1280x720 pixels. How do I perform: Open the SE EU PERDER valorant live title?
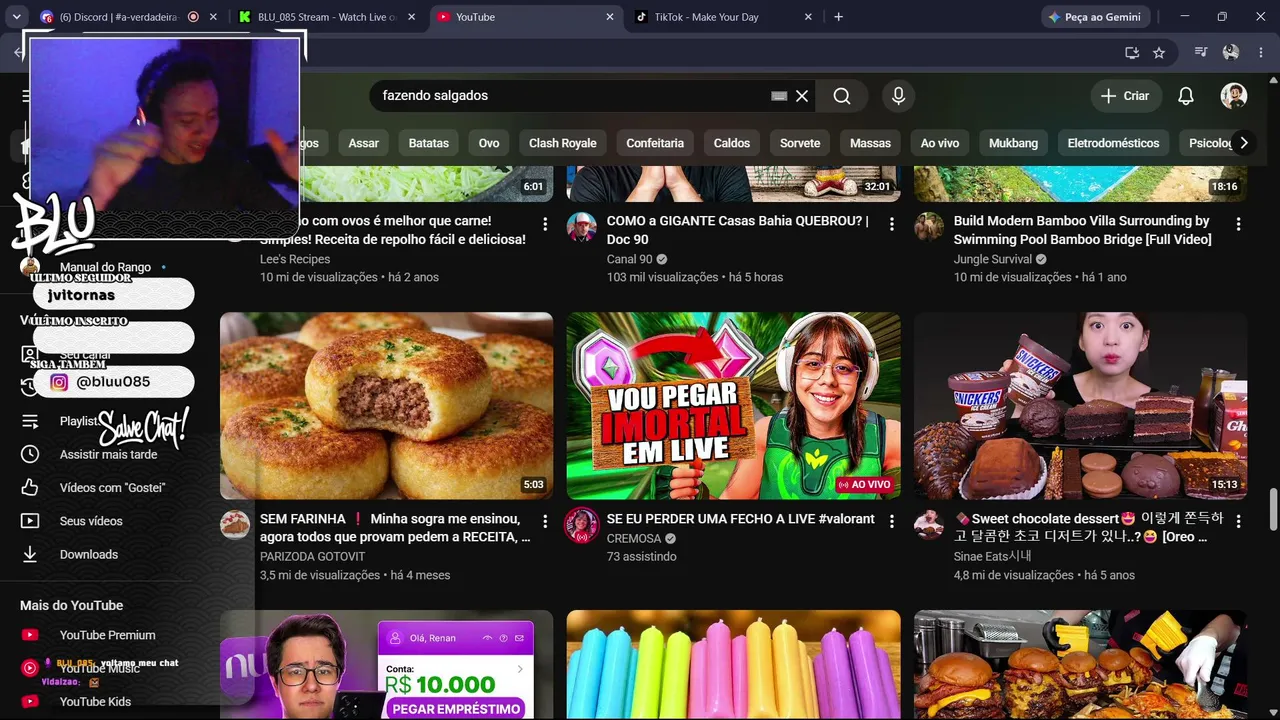[741, 519]
